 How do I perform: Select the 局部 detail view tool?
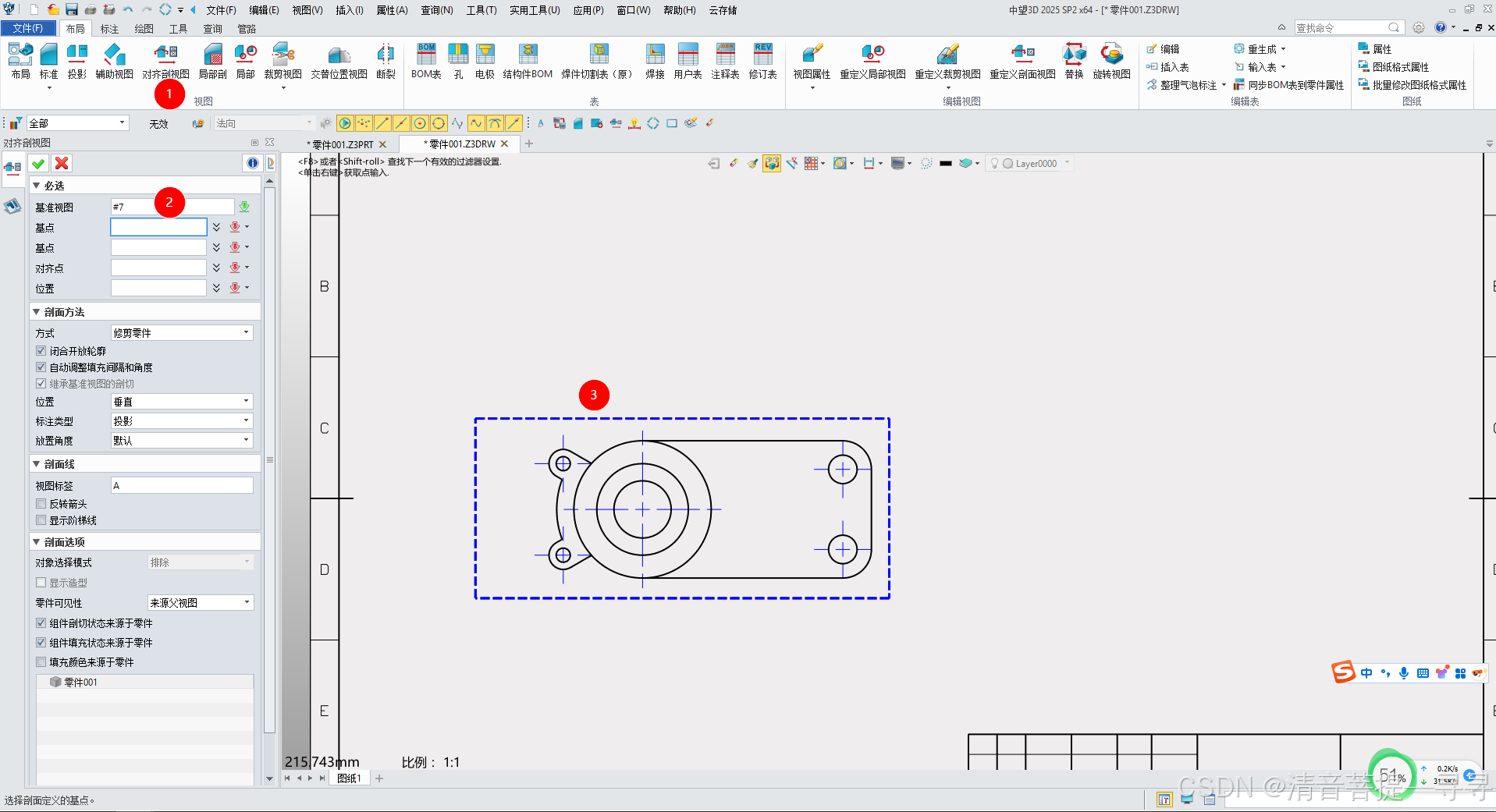pyautogui.click(x=245, y=61)
